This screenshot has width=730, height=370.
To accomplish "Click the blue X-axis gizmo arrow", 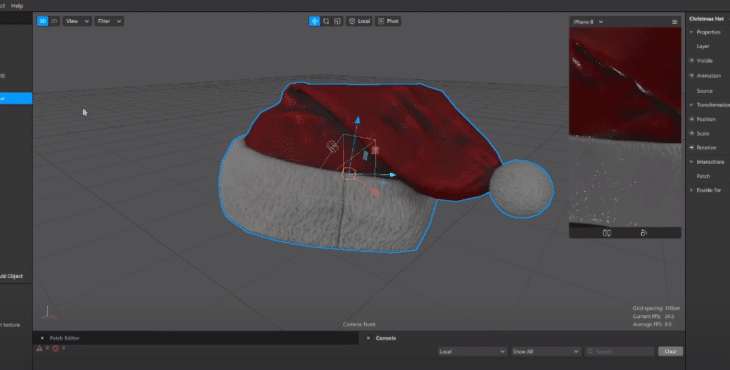I will [392, 175].
